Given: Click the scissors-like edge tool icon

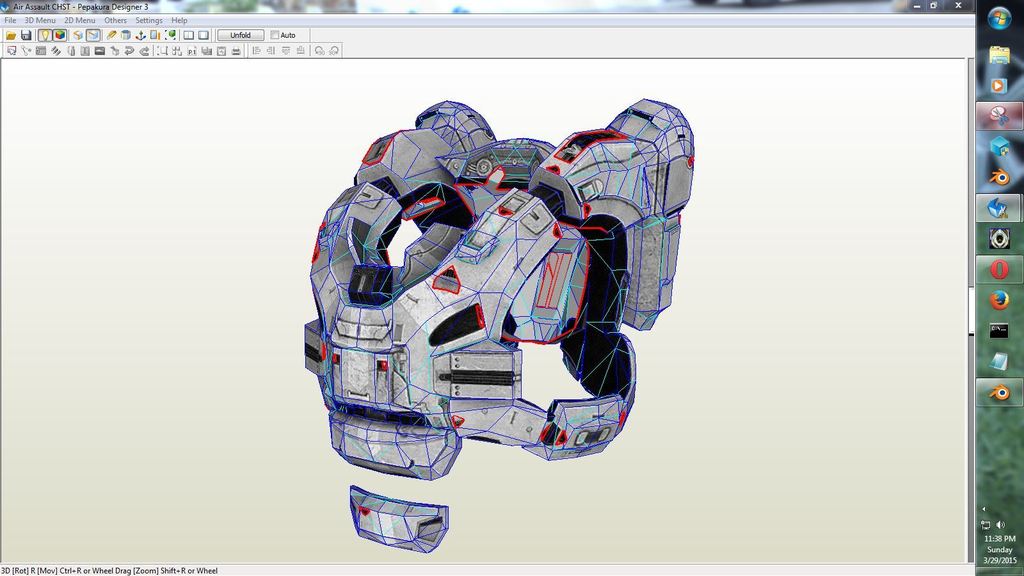Looking at the screenshot, I should [26, 51].
